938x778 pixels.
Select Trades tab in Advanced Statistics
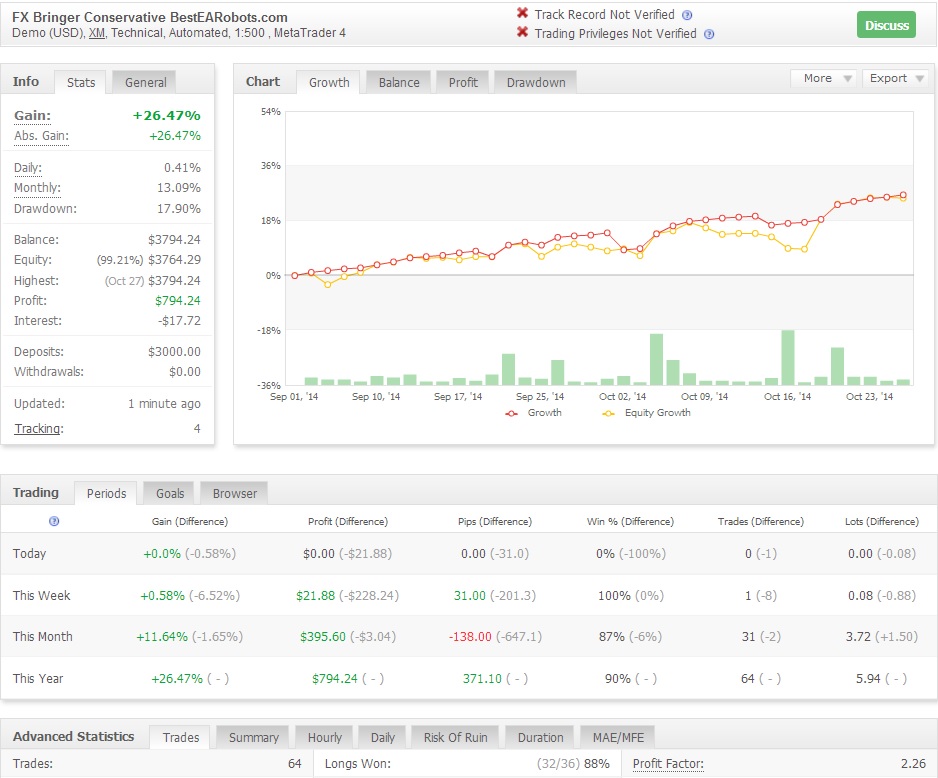coord(181,737)
